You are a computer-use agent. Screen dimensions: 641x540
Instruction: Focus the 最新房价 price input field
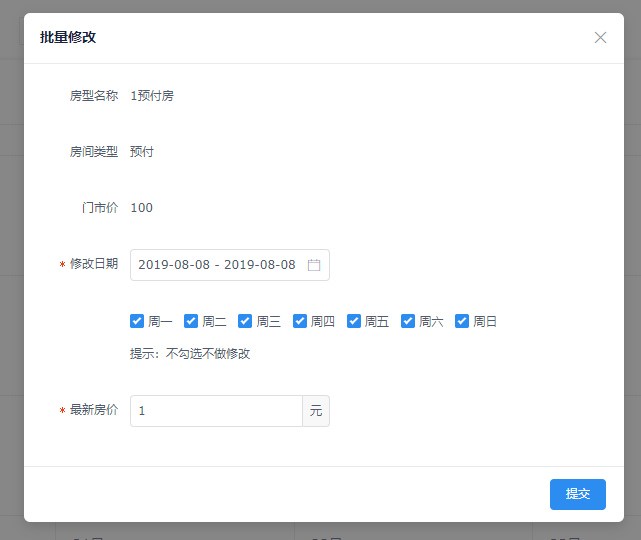pyautogui.click(x=216, y=411)
